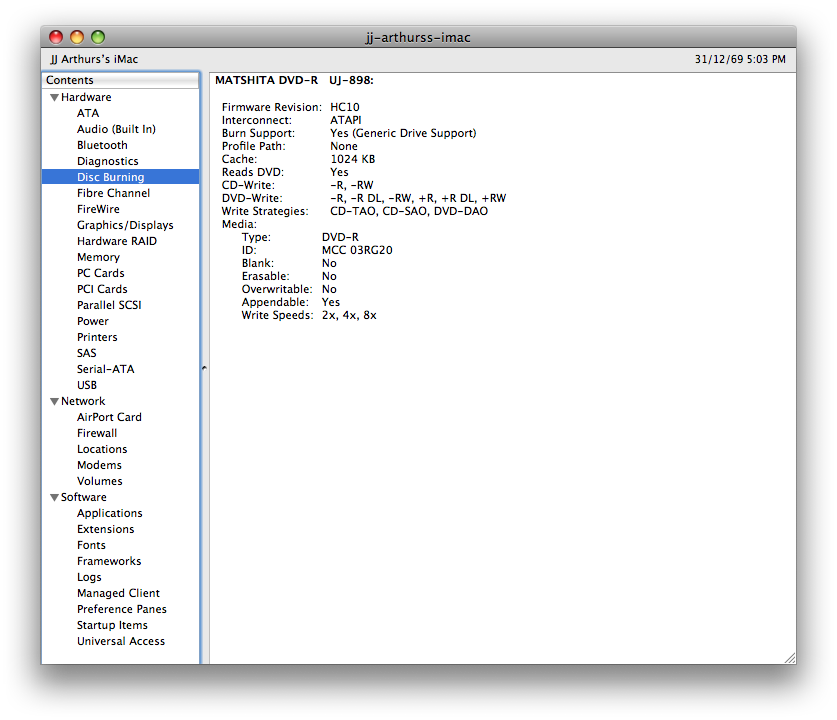This screenshot has height=720, width=837.
Task: Click Yes (Generic Drive Support) text
Action: (x=403, y=133)
